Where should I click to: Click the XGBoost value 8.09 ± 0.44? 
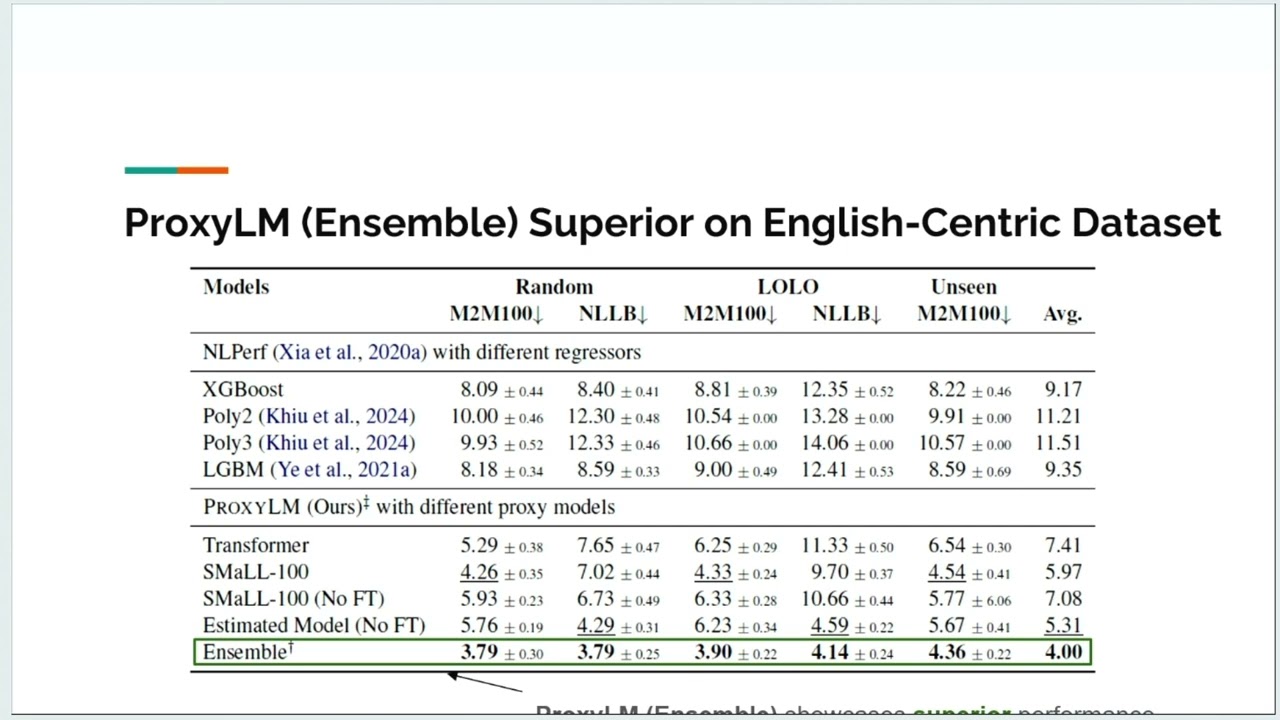point(502,390)
